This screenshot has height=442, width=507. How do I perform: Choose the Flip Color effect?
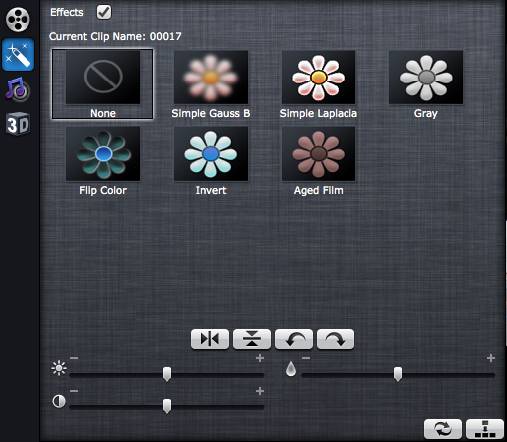tap(103, 161)
